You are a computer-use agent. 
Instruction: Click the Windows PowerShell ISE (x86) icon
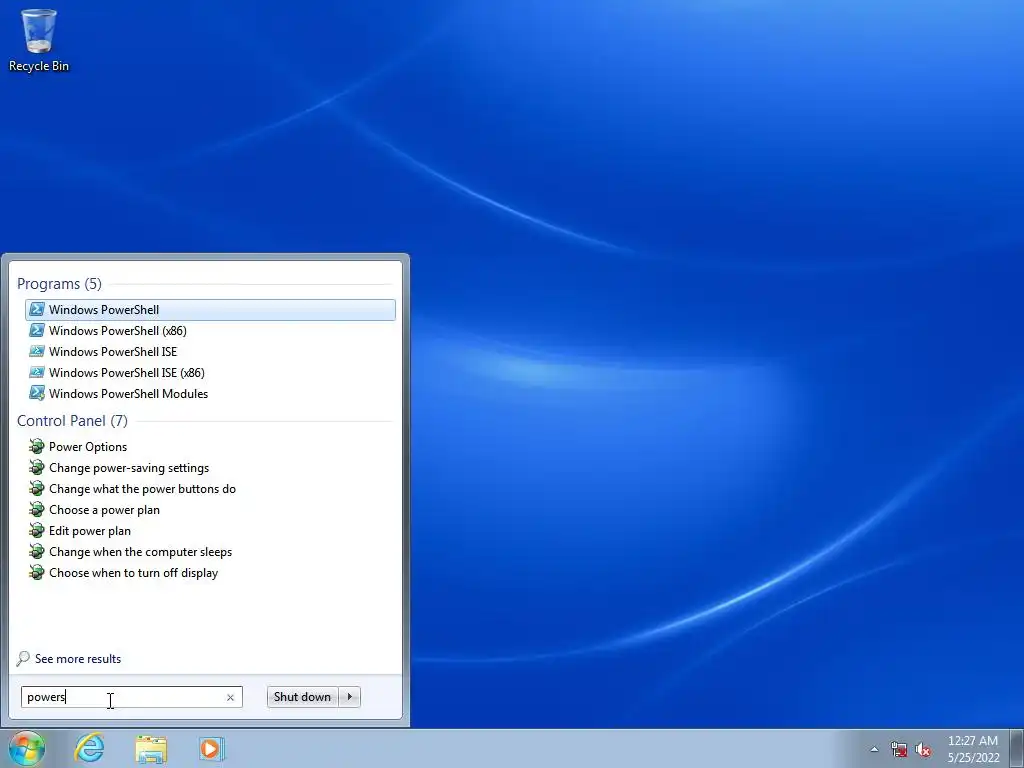click(x=37, y=372)
